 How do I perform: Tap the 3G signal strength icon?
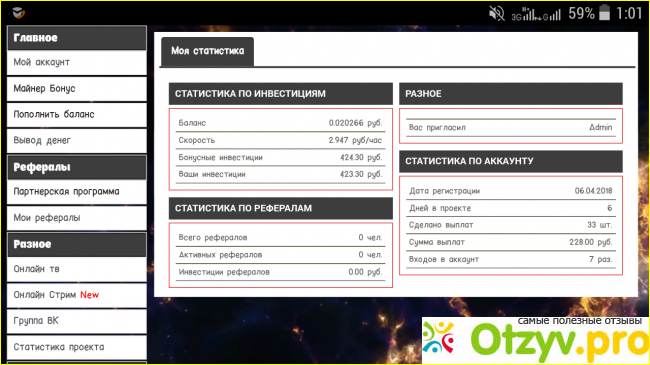(524, 15)
